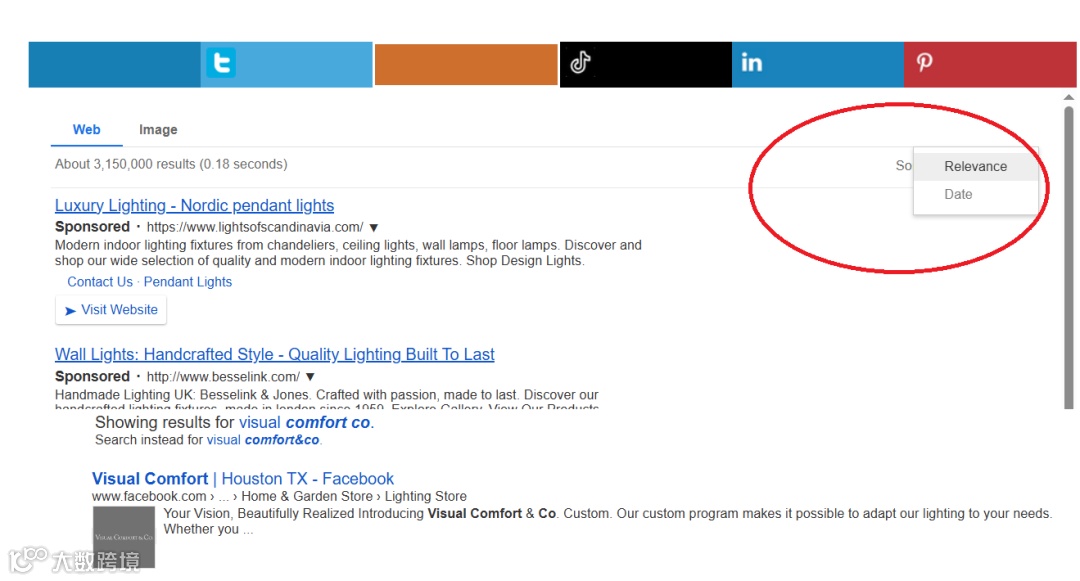
Task: Click the results vertical scrollbar
Action: click(x=1068, y=255)
